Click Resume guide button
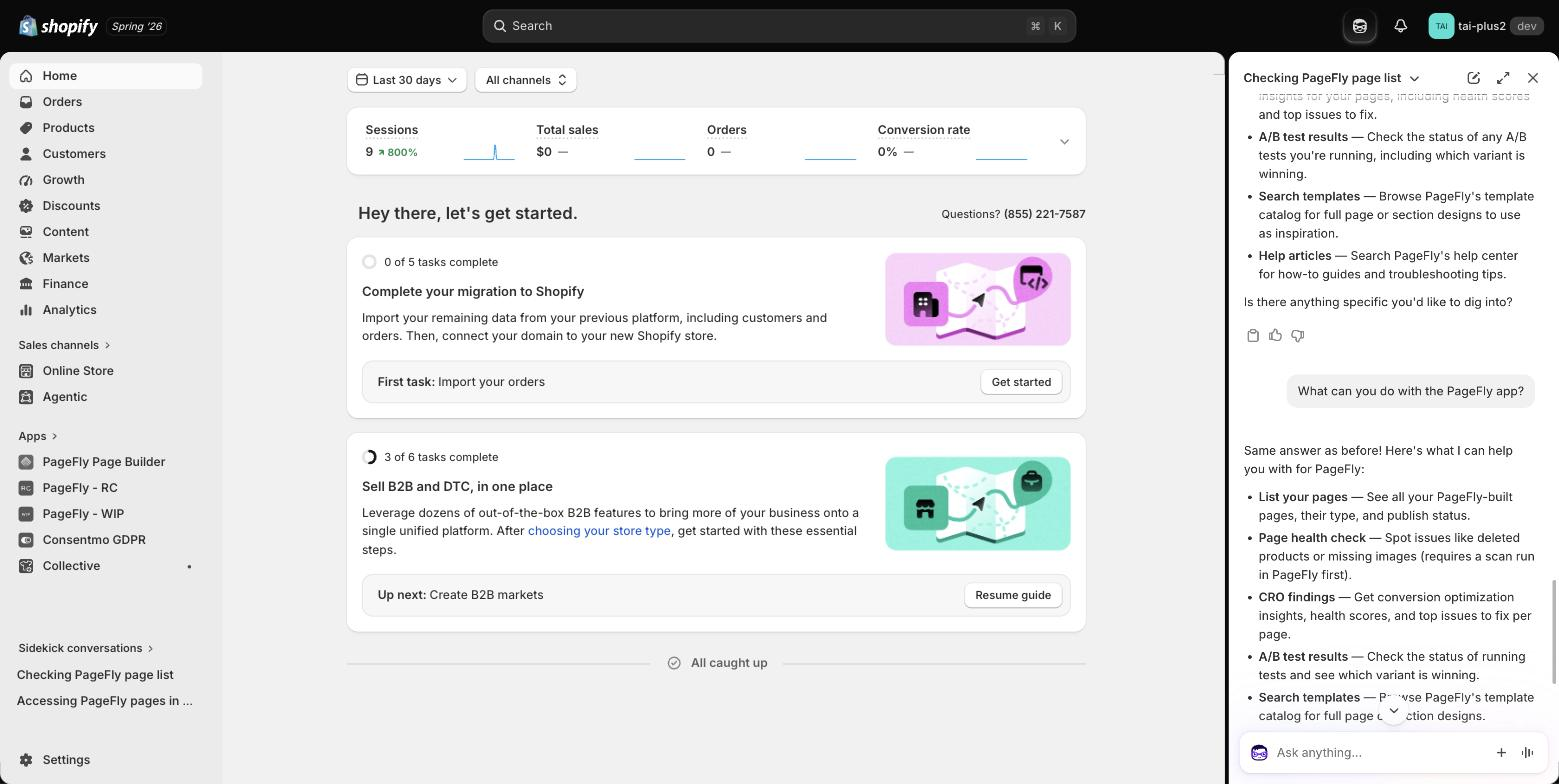The height and width of the screenshot is (784, 1559). [1013, 595]
